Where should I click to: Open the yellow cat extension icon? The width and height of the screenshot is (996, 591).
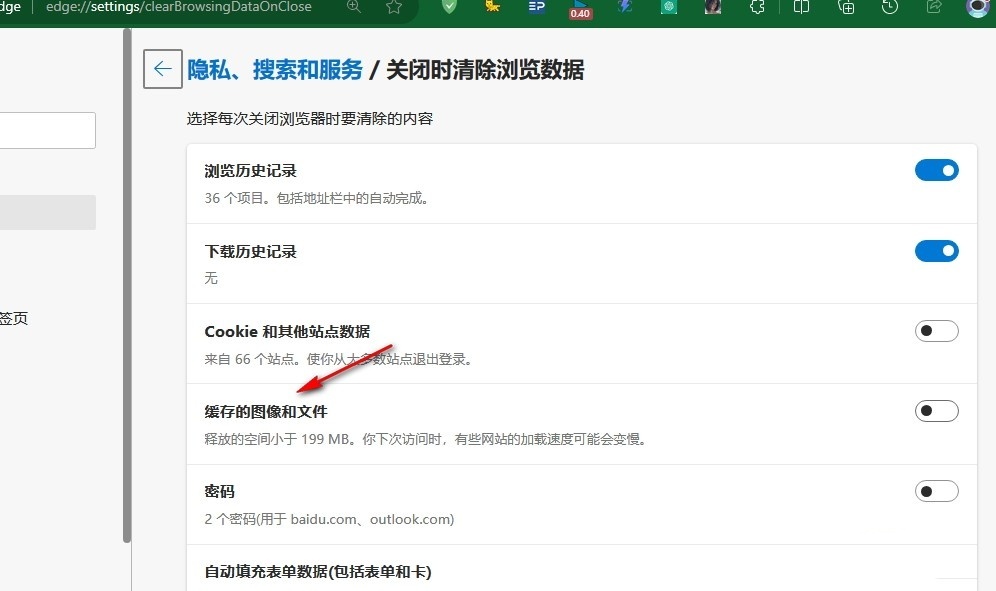coord(492,7)
